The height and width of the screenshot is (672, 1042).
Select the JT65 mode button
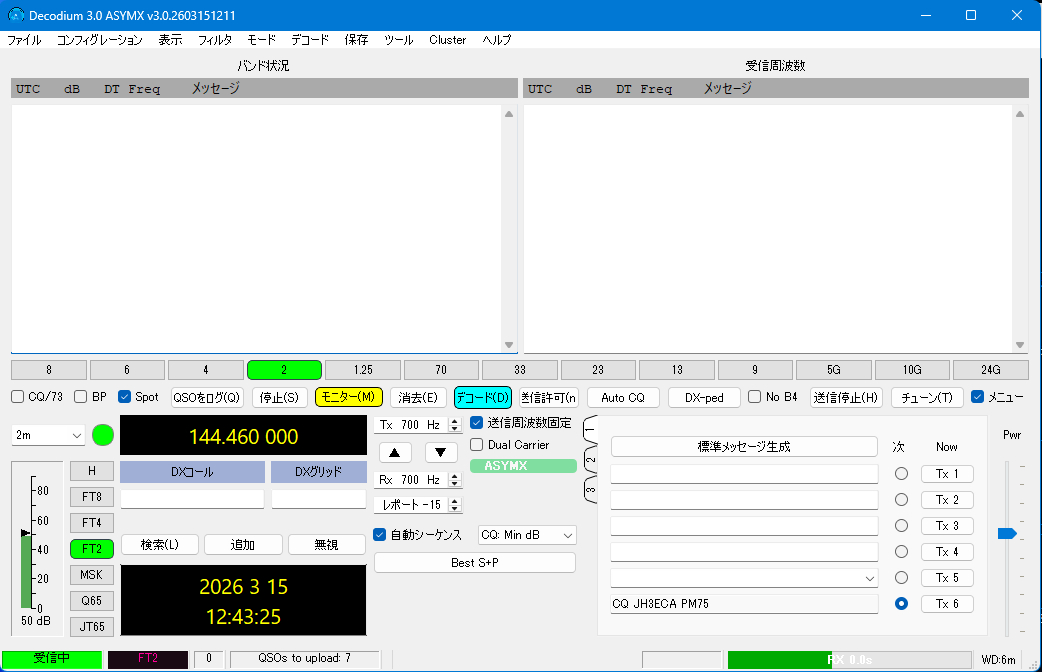coord(92,627)
